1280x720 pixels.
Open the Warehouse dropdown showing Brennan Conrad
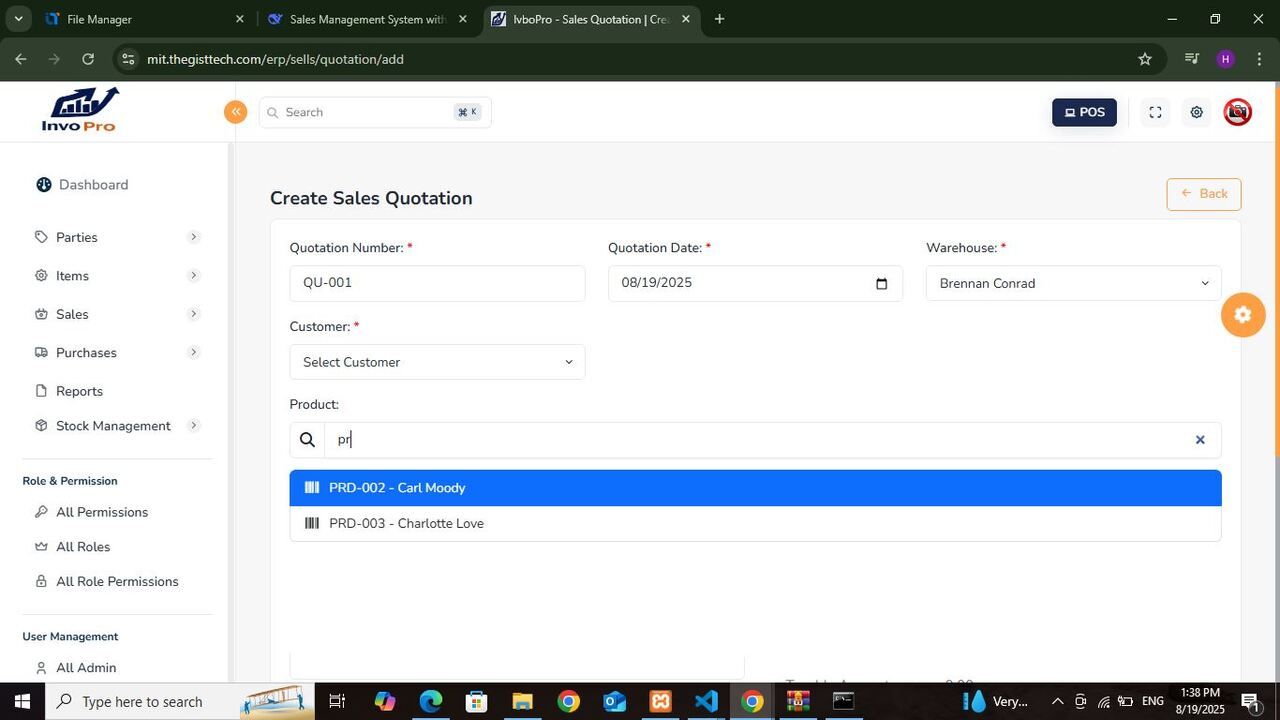coord(1073,284)
